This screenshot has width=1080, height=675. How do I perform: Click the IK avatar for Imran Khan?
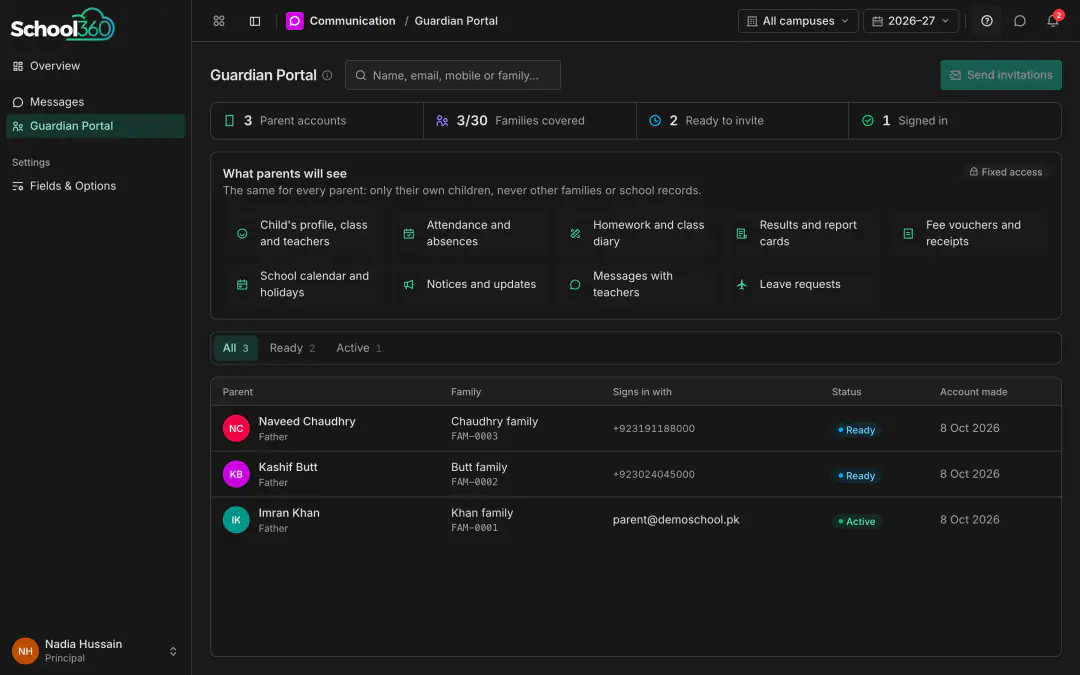coord(236,520)
